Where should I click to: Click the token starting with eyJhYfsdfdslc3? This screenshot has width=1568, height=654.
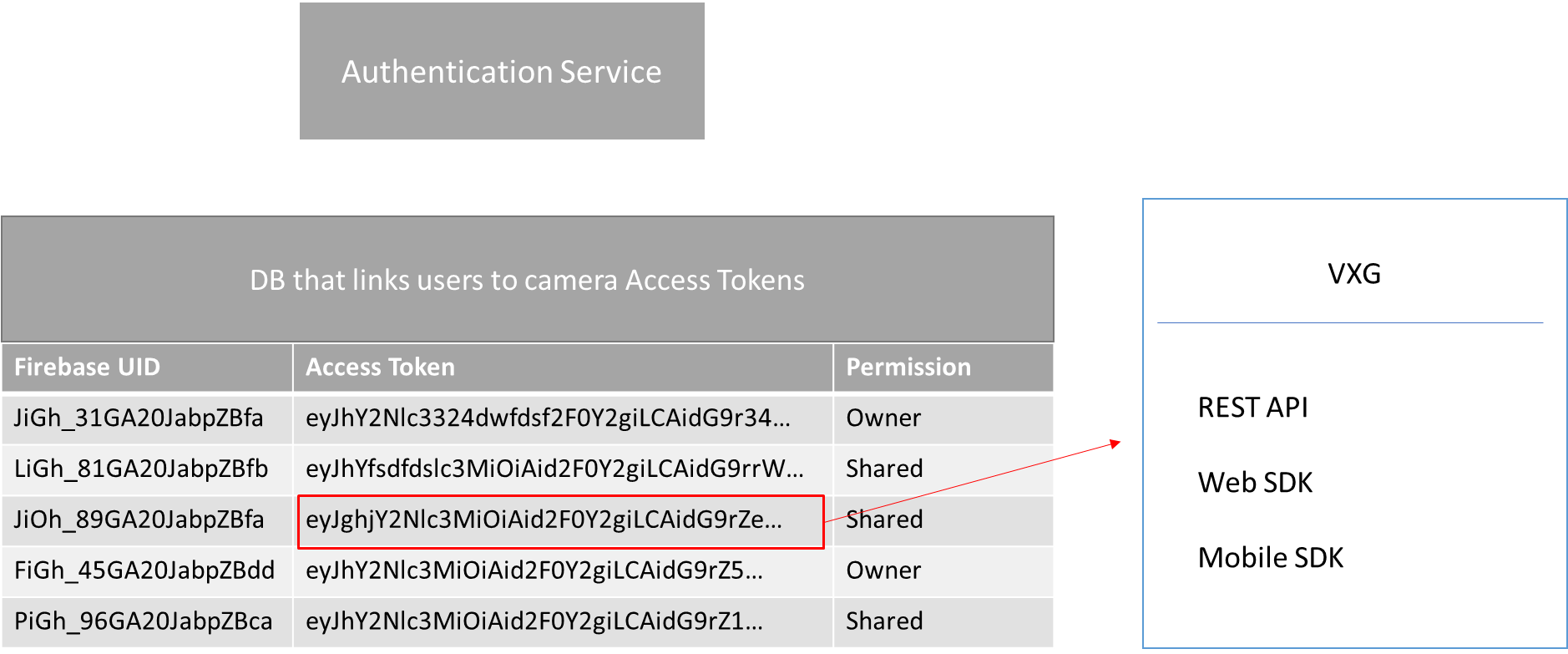[x=554, y=469]
